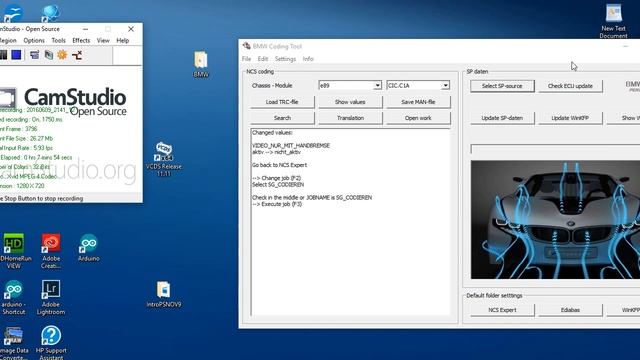This screenshot has height=360, width=640.
Task: Click the Search button in NCS coding
Action: tap(282, 118)
